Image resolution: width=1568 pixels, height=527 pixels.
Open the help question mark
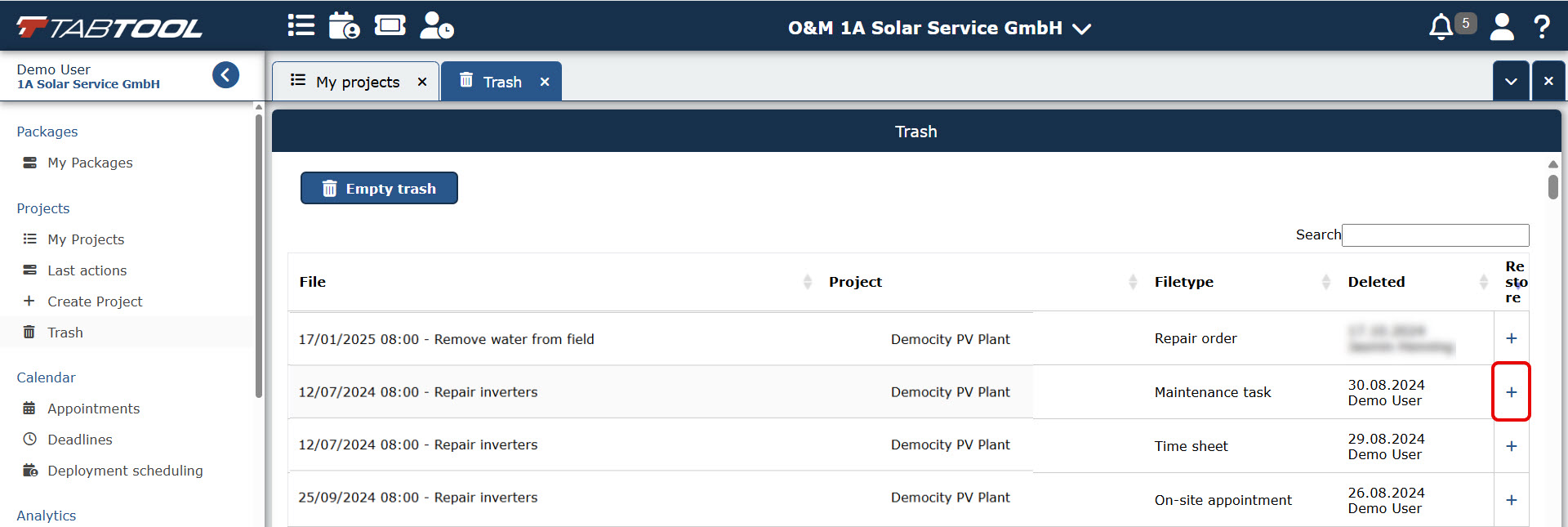click(x=1542, y=27)
